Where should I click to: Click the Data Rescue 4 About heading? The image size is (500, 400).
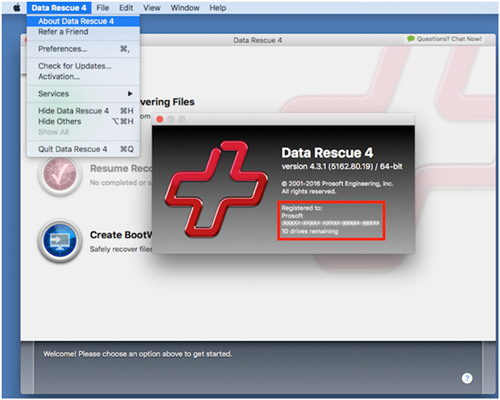(327, 153)
